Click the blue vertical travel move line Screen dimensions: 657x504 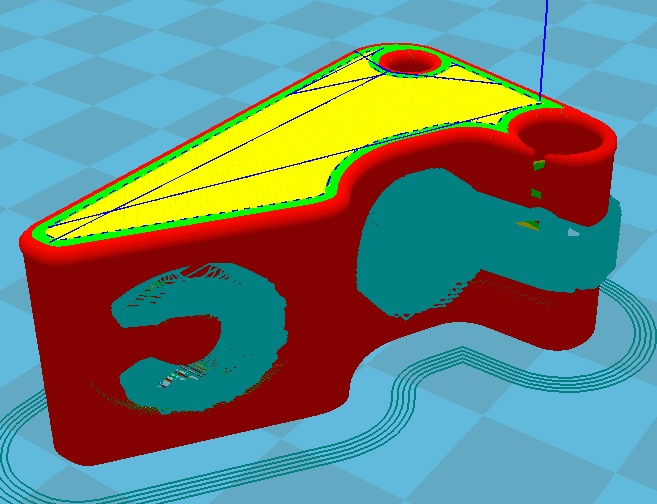pyautogui.click(x=543, y=50)
